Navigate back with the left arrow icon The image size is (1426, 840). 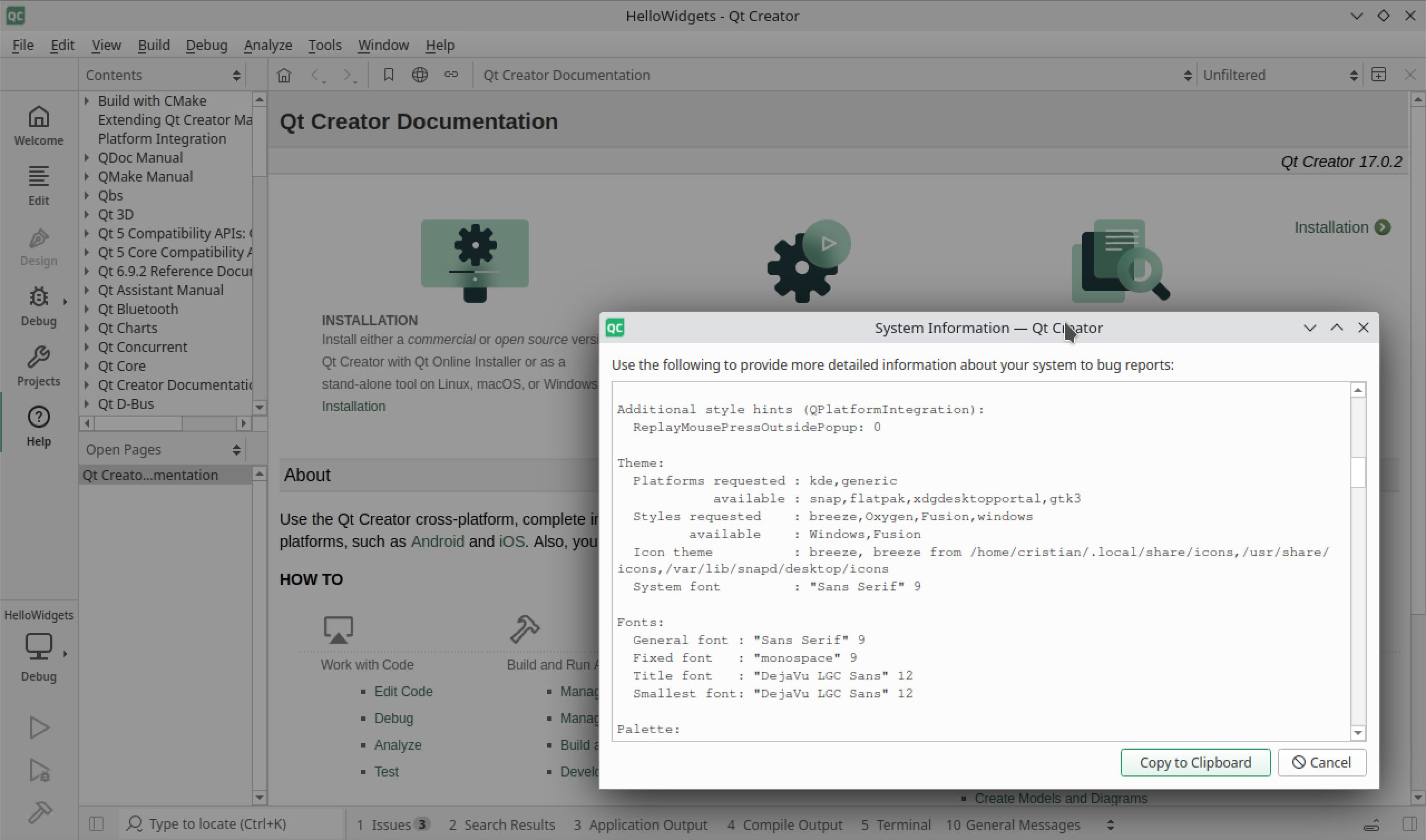click(x=315, y=74)
